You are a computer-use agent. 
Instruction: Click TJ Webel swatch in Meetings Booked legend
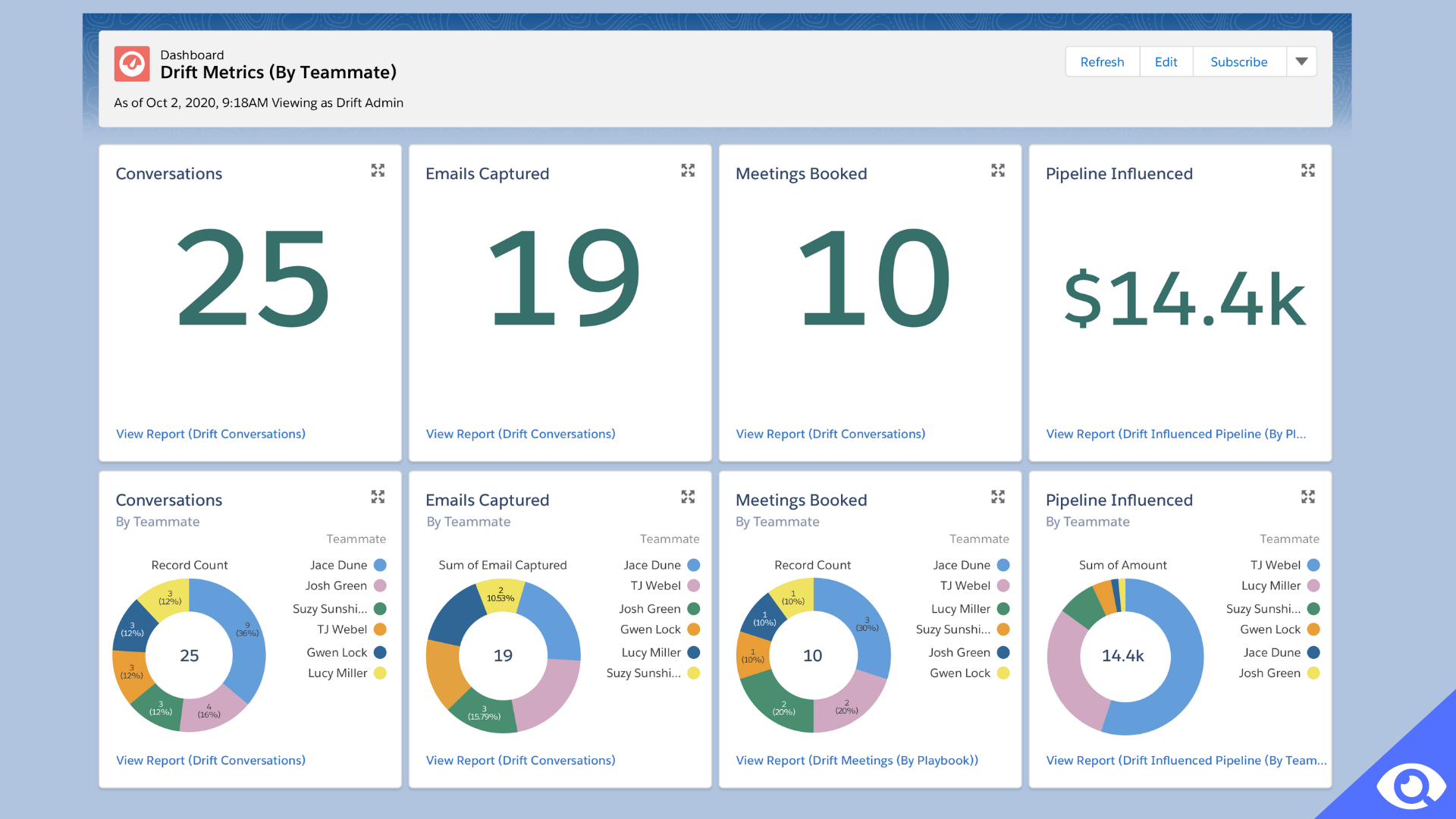click(1003, 585)
